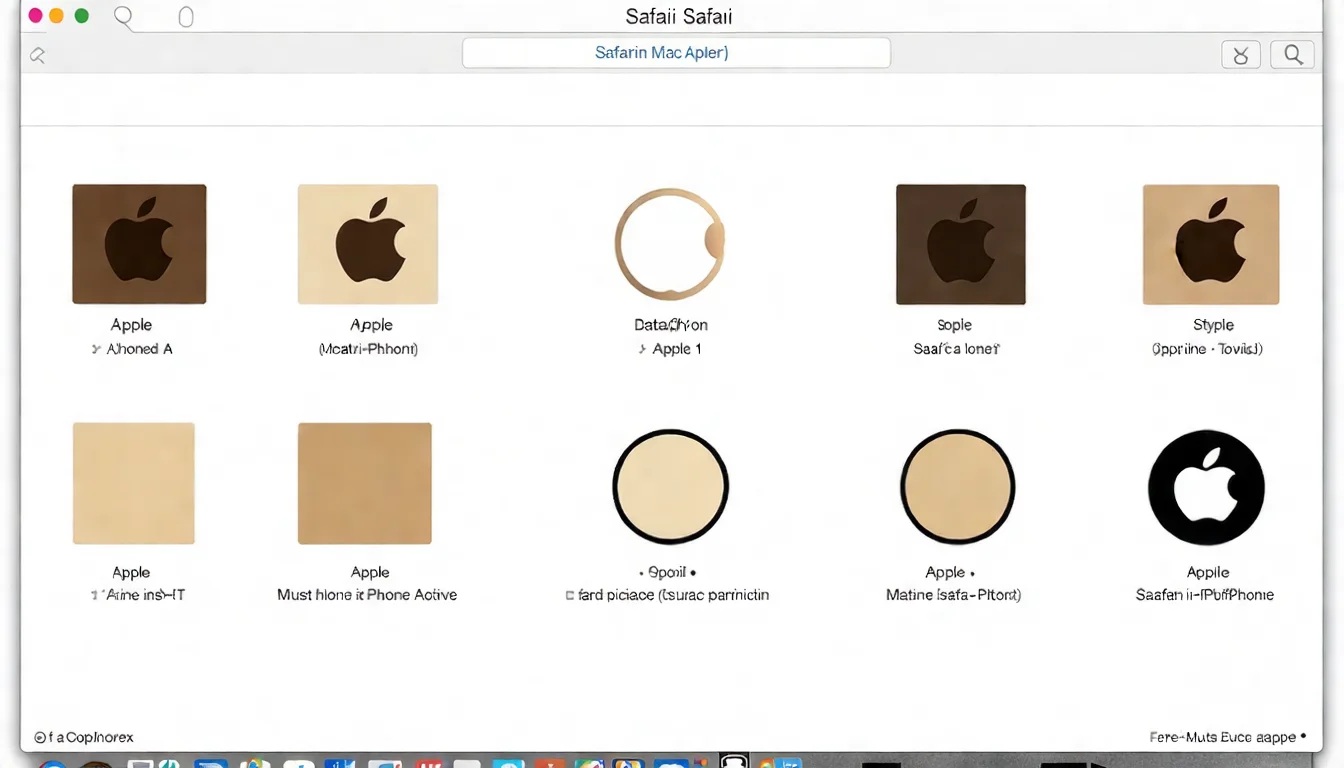
Task: Click the dark brown Apple logo tile
Action: 139,244
